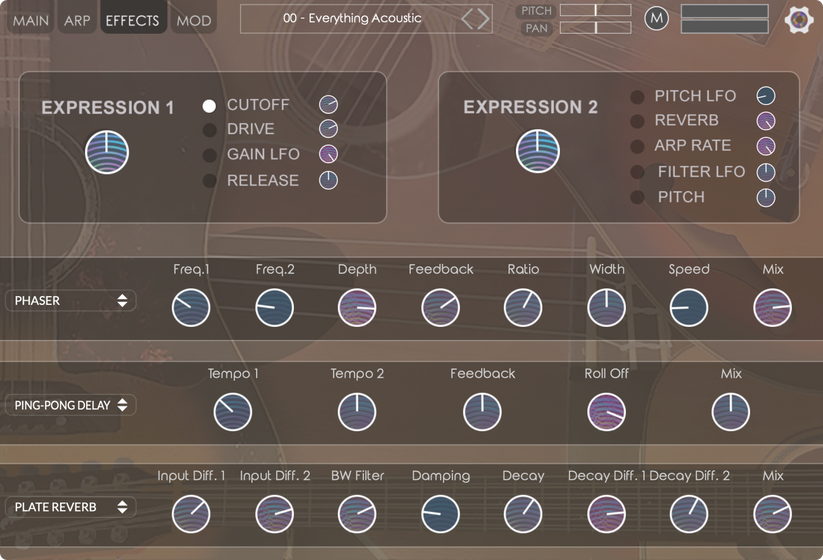Open the settings gear icon
Screen dimensions: 823x560
click(798, 19)
